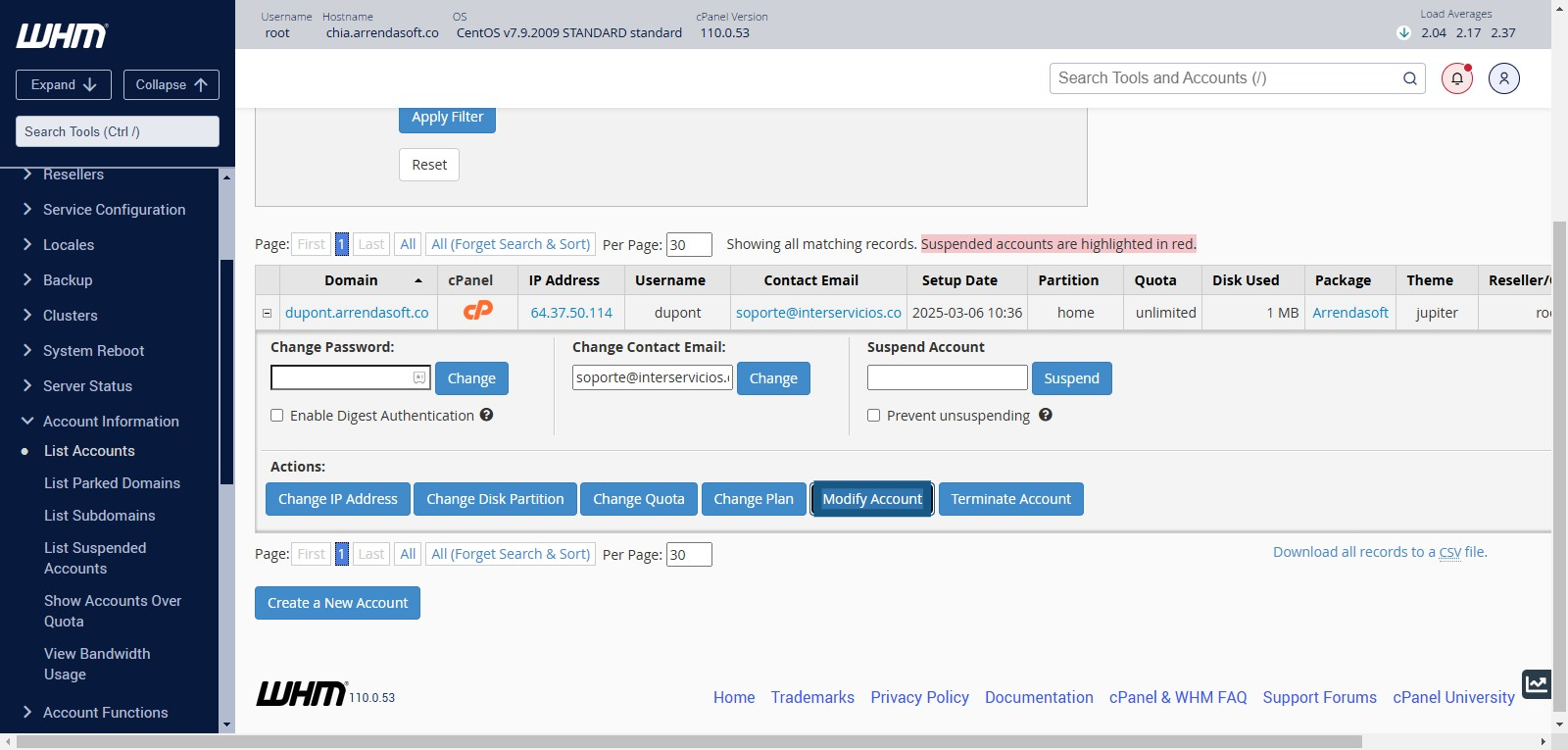
Task: Download all records CSV link
Action: click(1380, 552)
